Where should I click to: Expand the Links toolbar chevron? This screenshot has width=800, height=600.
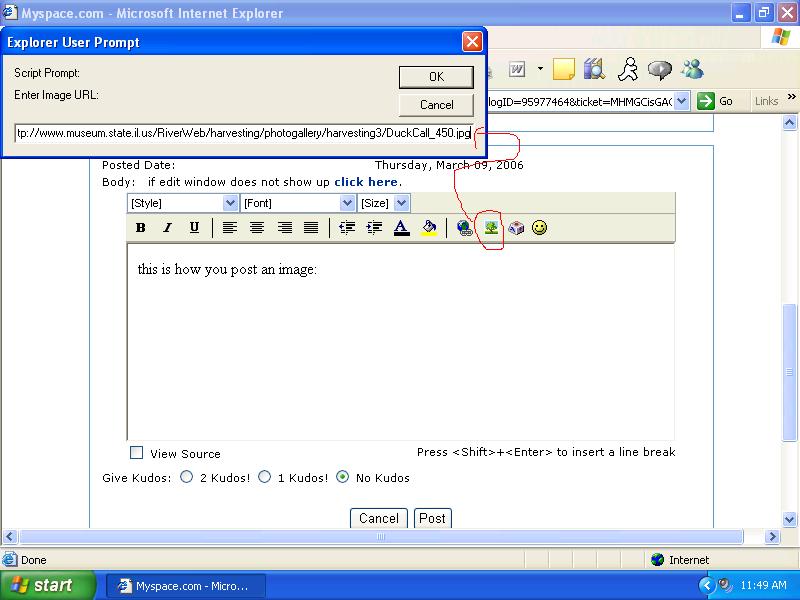click(791, 96)
